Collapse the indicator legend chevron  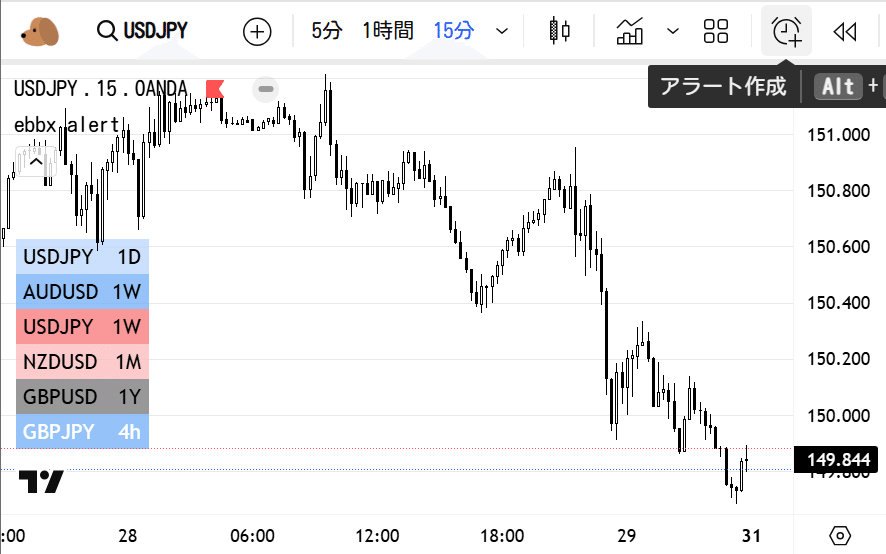(36, 160)
